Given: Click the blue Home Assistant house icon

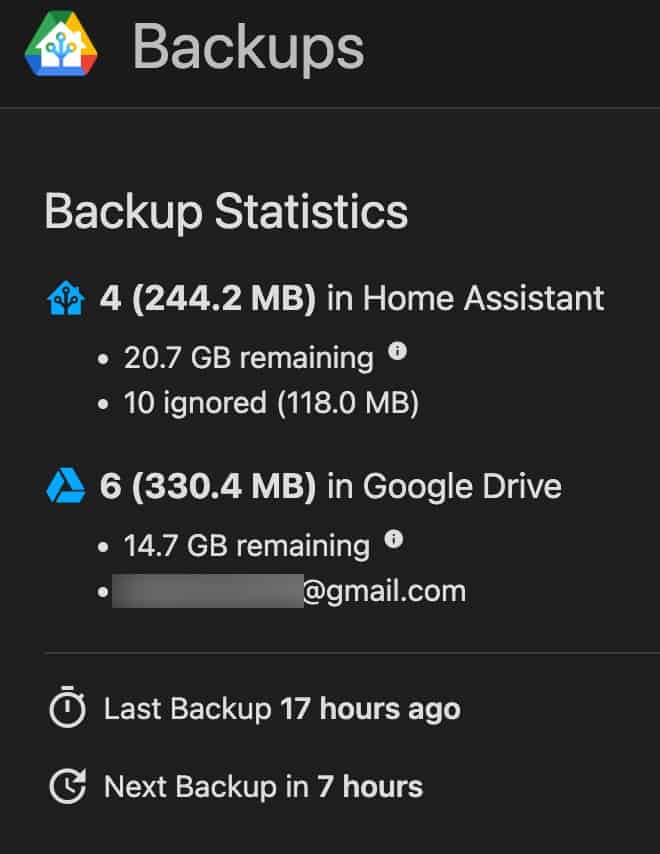Looking at the screenshot, I should (x=66, y=298).
